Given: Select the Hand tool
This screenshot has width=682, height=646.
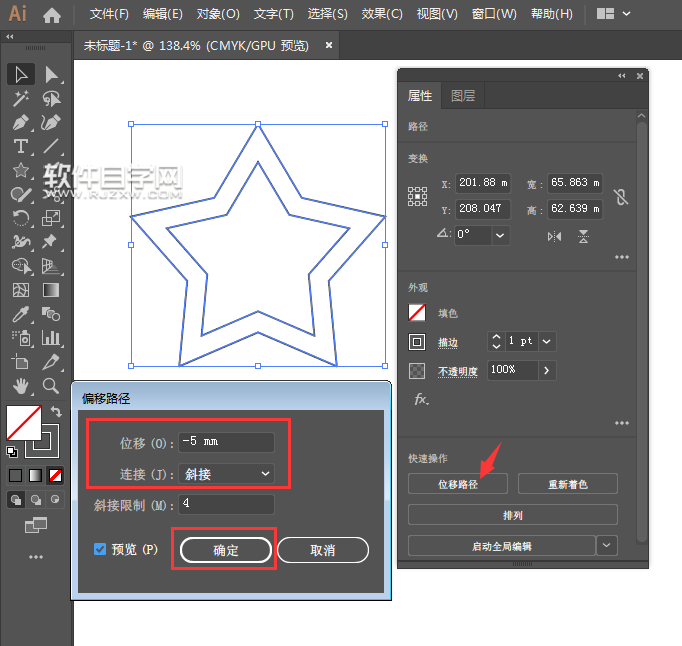Looking at the screenshot, I should coord(20,386).
